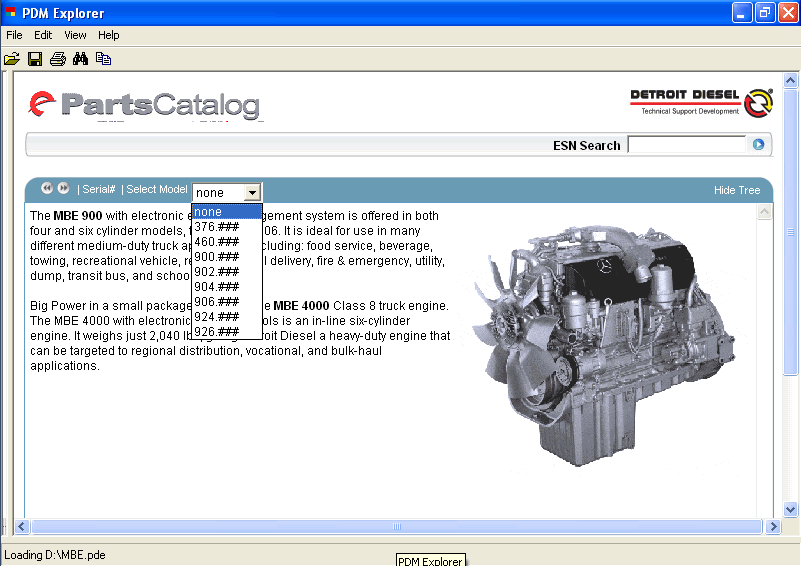Click the Print toolbar icon
Viewport: 801px width, 566px height.
pos(58,59)
